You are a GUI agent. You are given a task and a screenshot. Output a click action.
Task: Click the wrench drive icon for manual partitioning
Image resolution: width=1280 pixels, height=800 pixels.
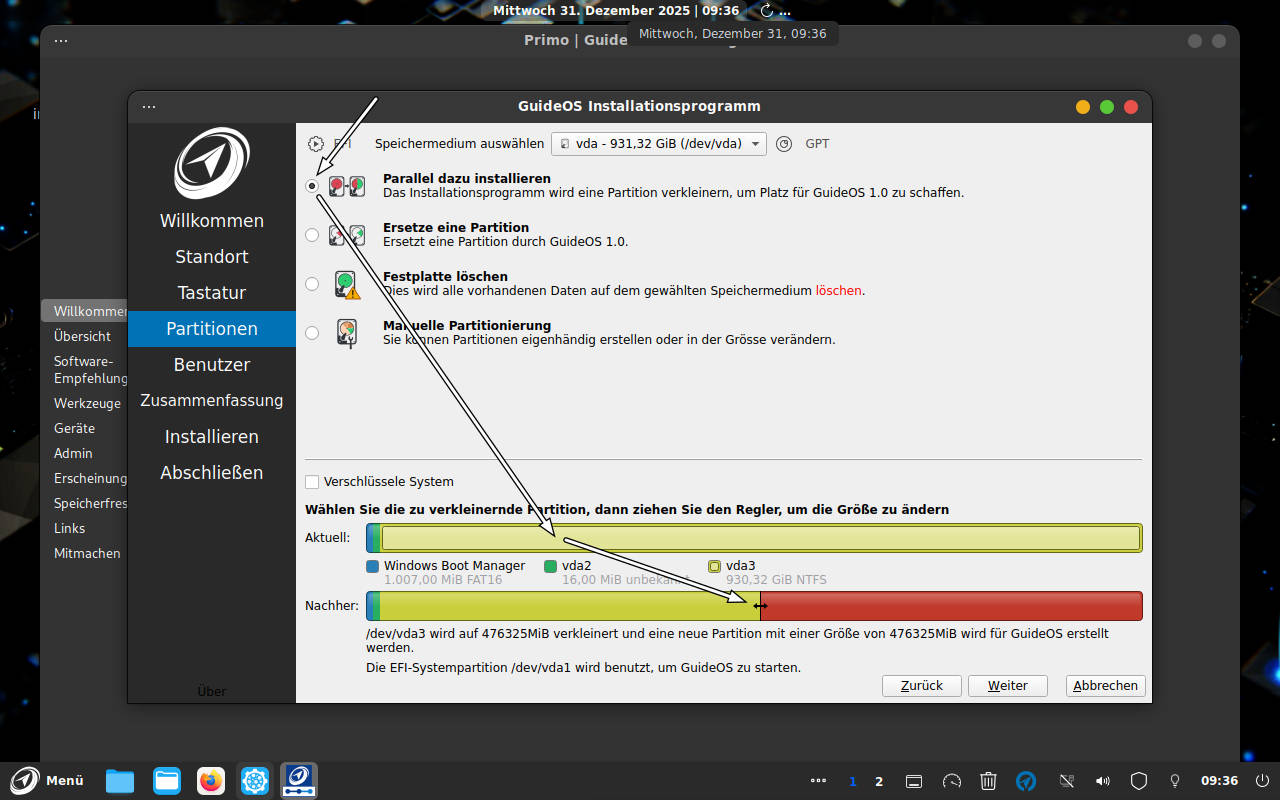point(347,333)
